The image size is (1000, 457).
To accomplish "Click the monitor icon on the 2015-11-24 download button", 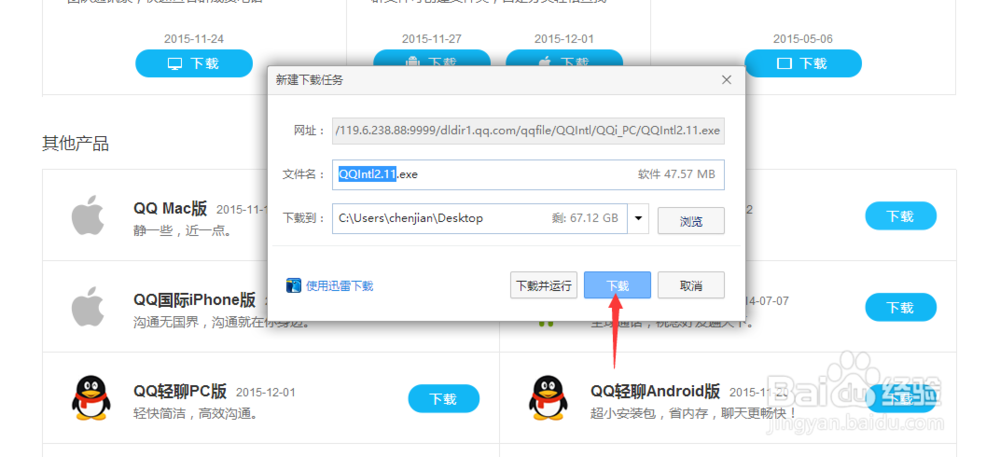I will coord(175,64).
